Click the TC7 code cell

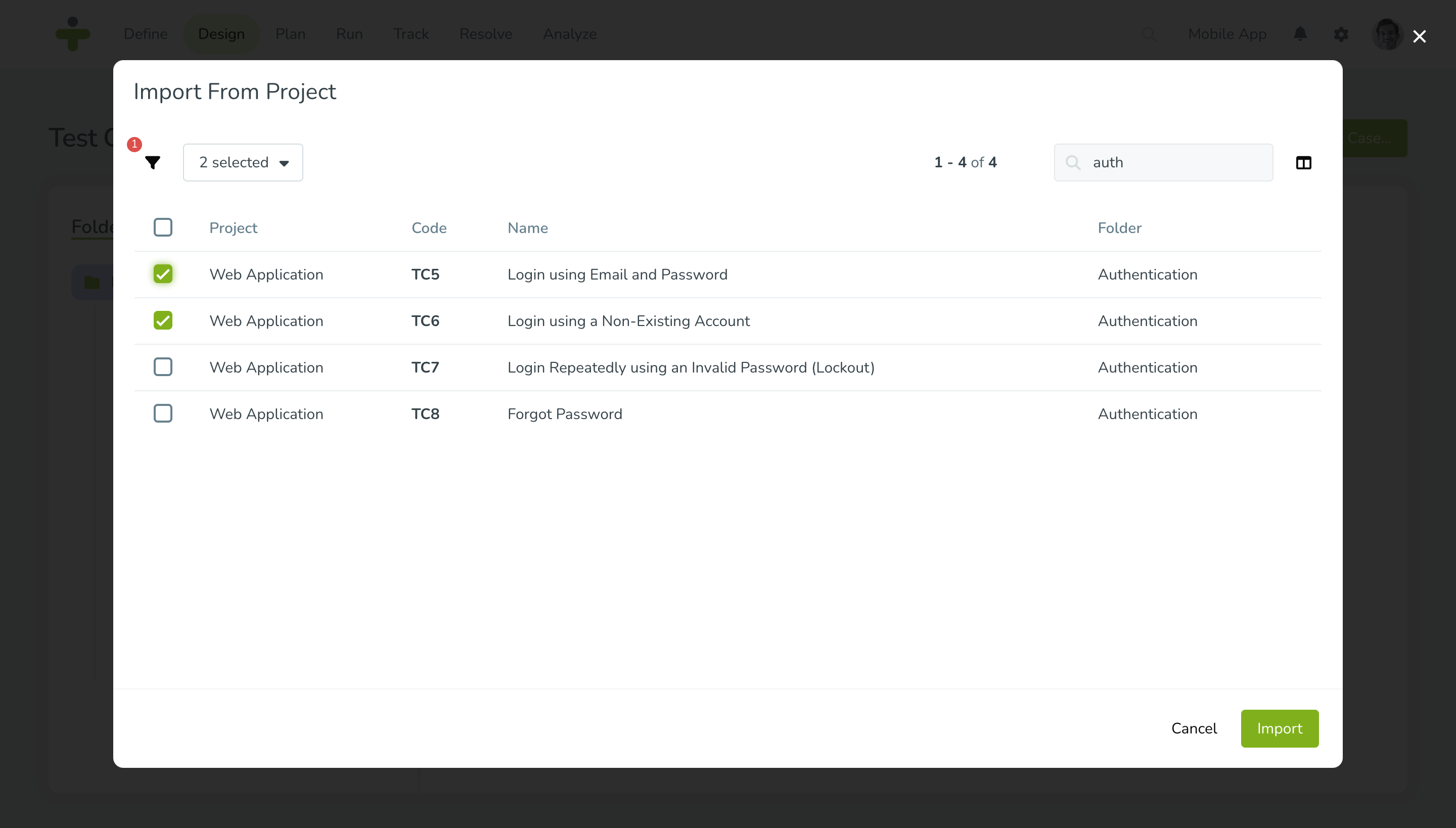426,368
